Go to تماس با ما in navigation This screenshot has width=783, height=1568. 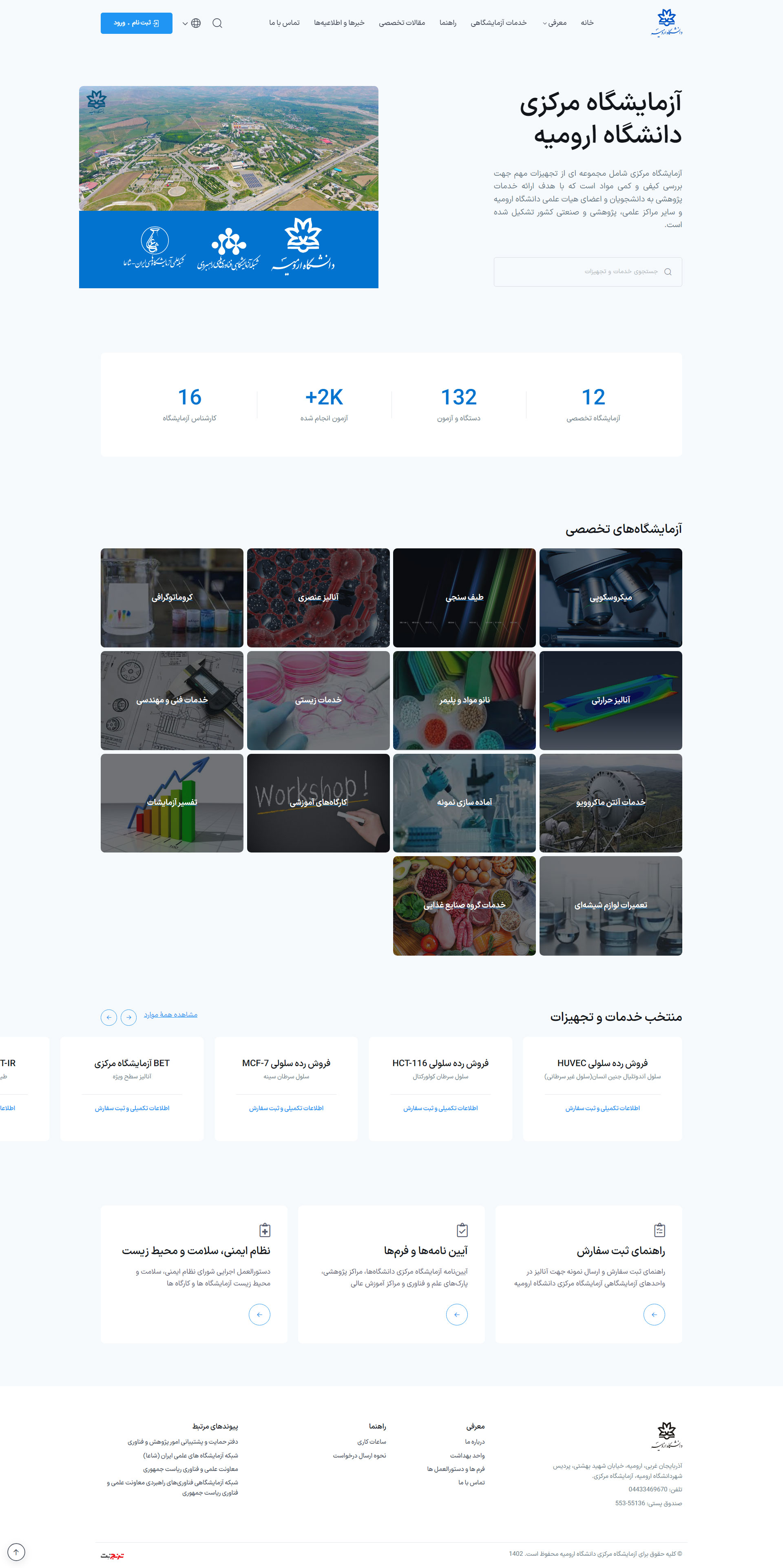pos(284,23)
